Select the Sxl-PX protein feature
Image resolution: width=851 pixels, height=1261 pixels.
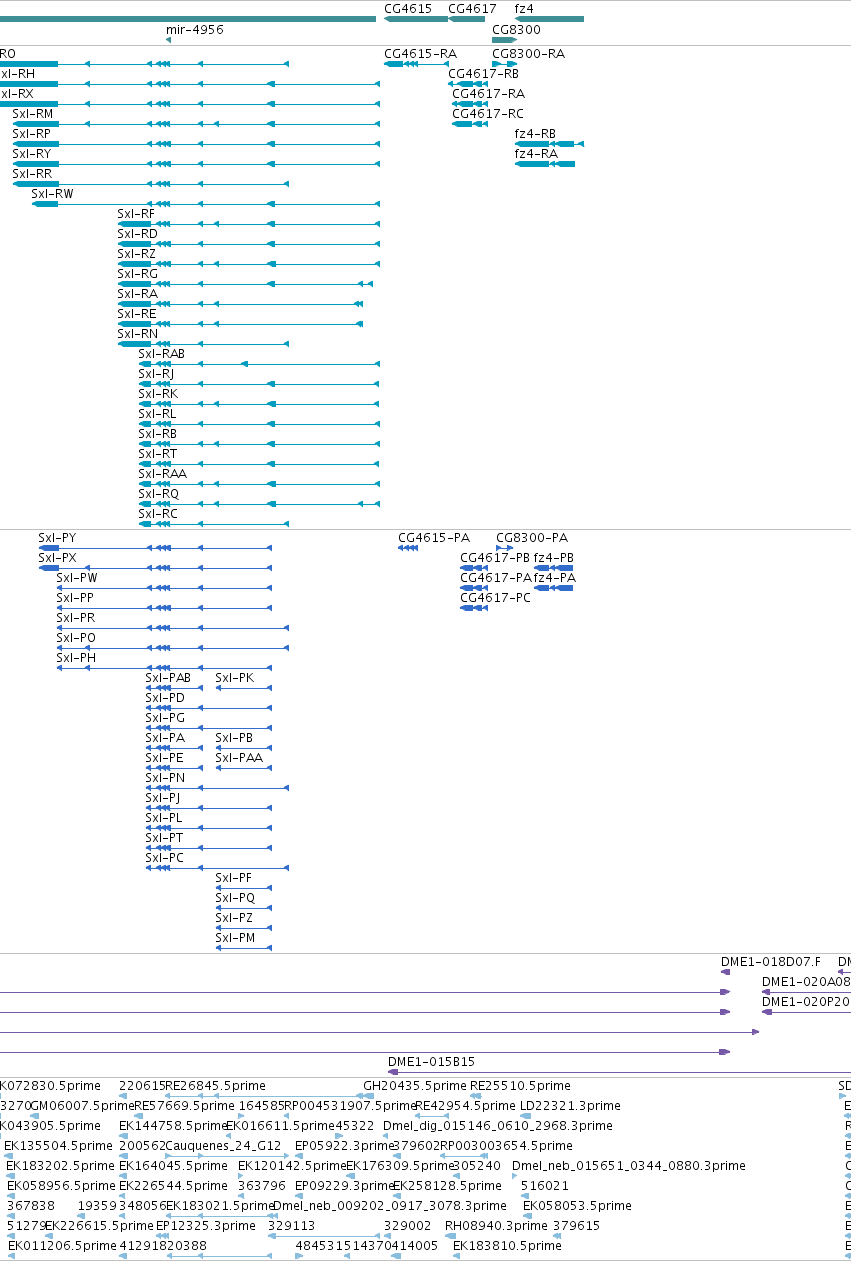coord(57,558)
